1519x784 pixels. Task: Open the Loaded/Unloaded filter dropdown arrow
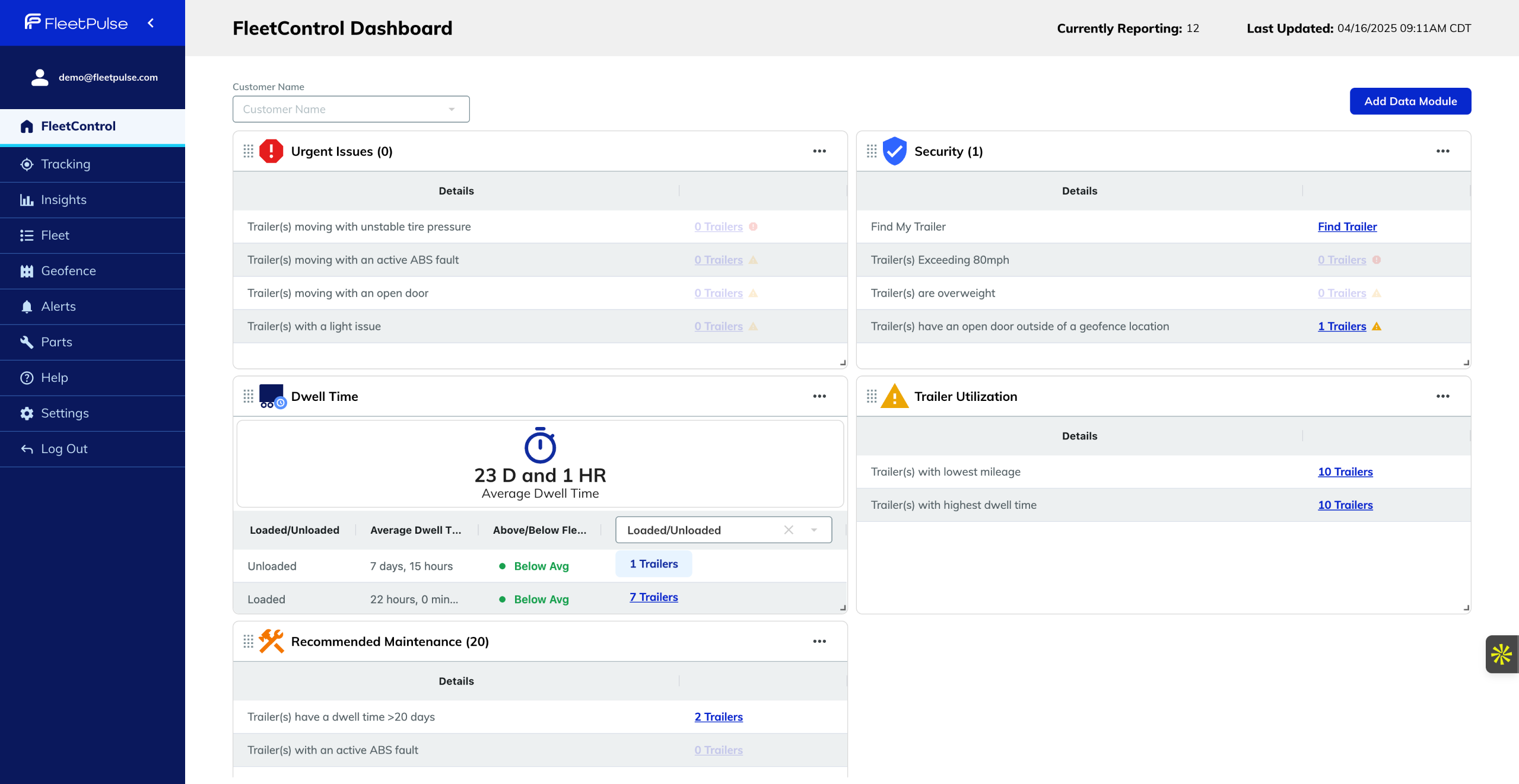[814, 530]
